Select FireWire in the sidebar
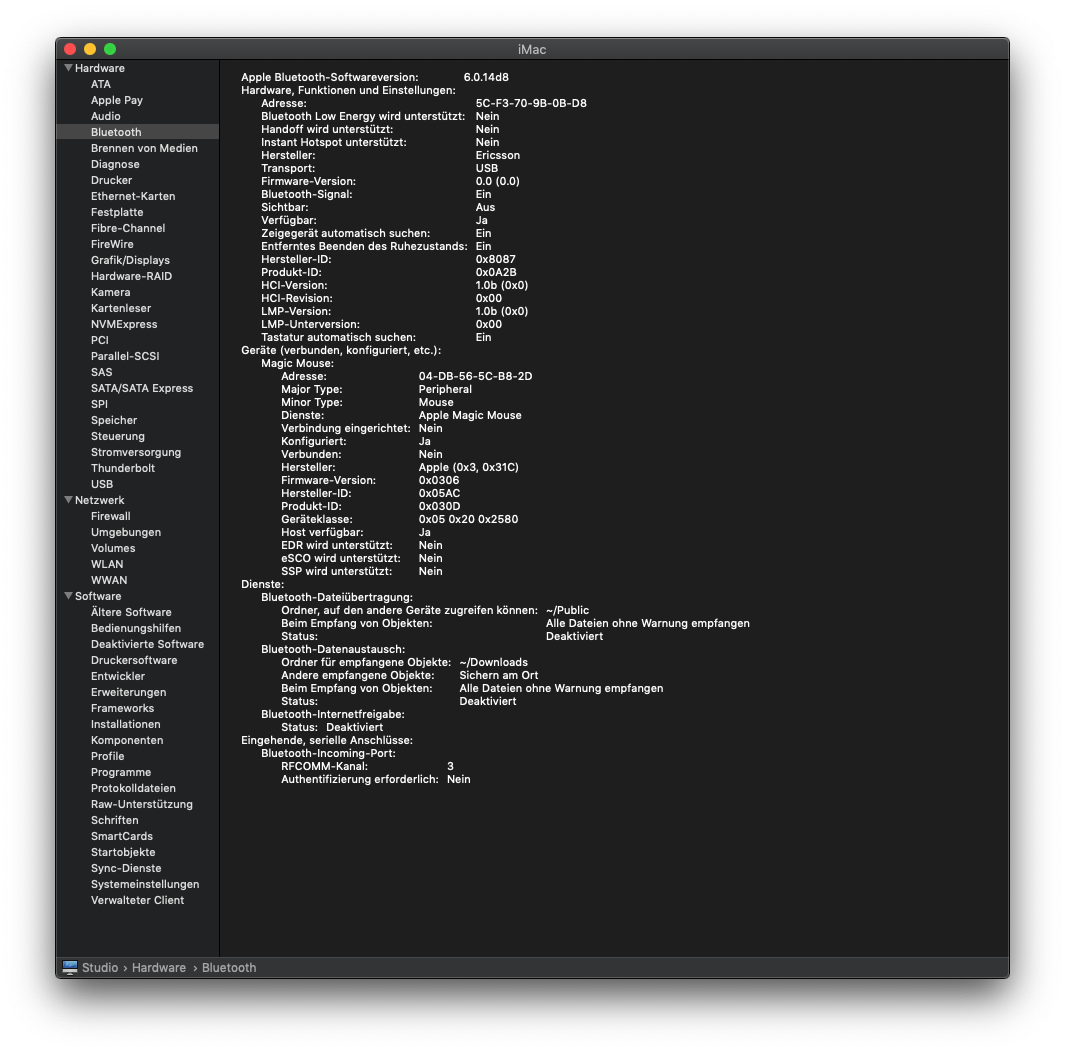 click(112, 244)
